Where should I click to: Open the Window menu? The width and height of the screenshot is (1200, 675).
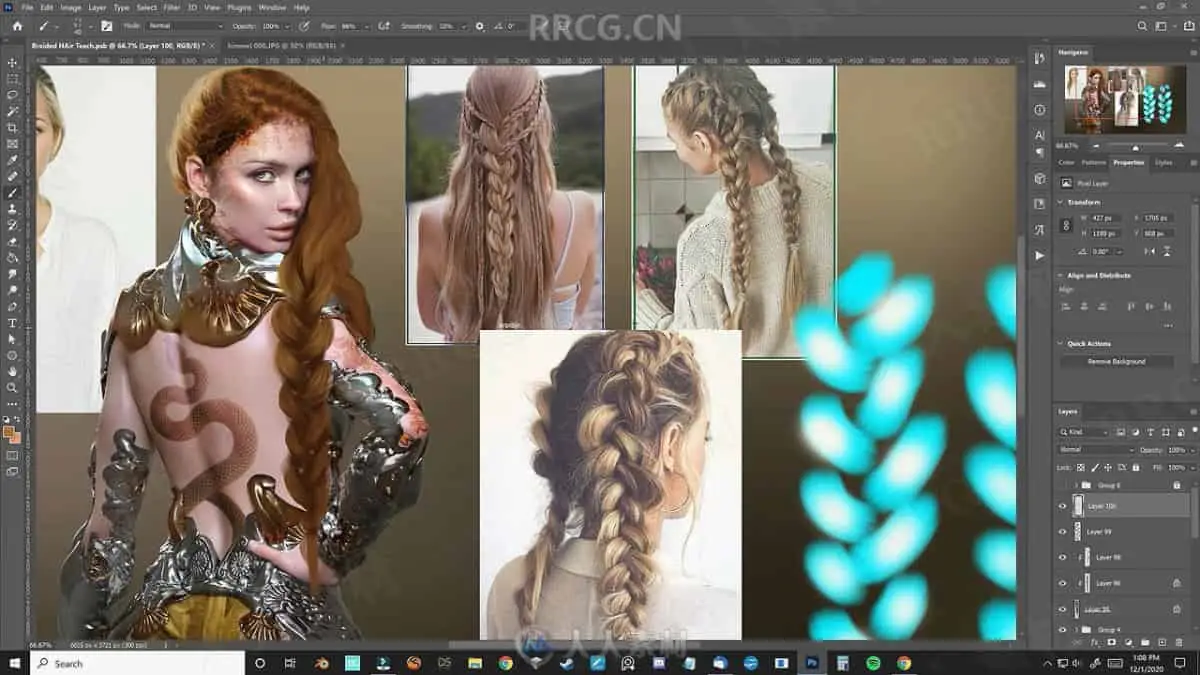point(271,7)
